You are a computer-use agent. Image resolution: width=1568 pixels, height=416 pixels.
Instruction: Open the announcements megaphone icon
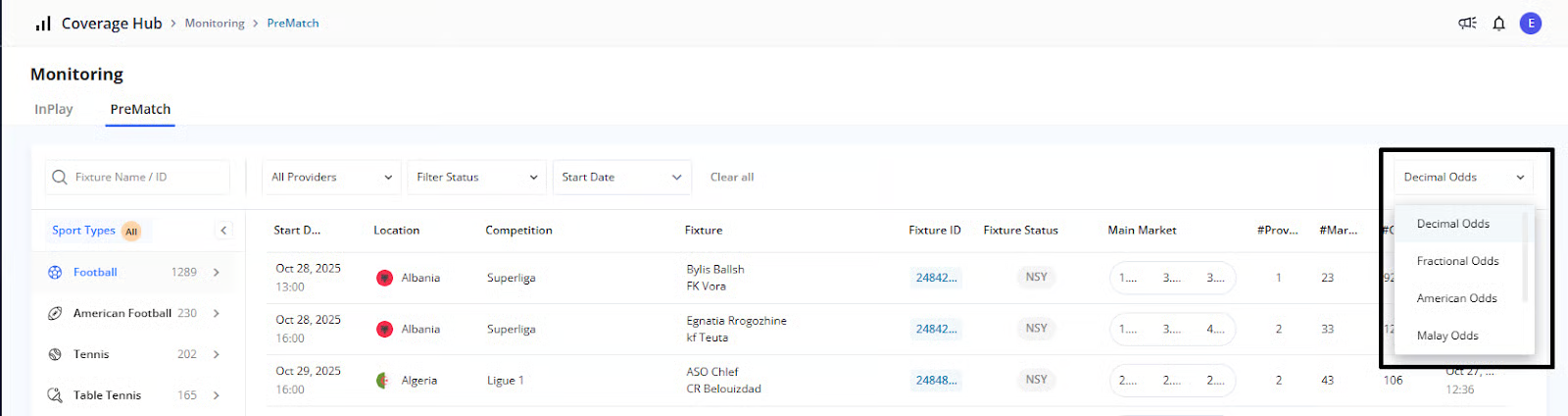click(1467, 24)
